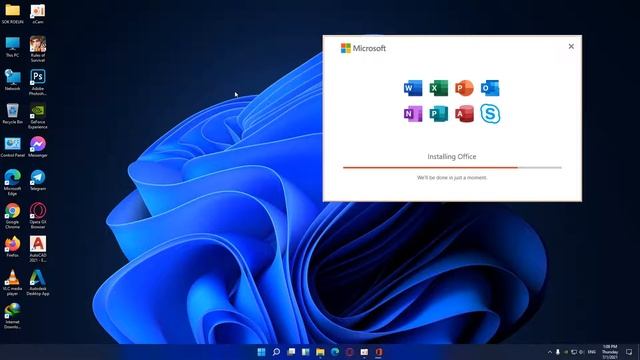This screenshot has height=360, width=640.
Task: Select the Autodesk Desktop App shortcut
Action: (x=38, y=282)
